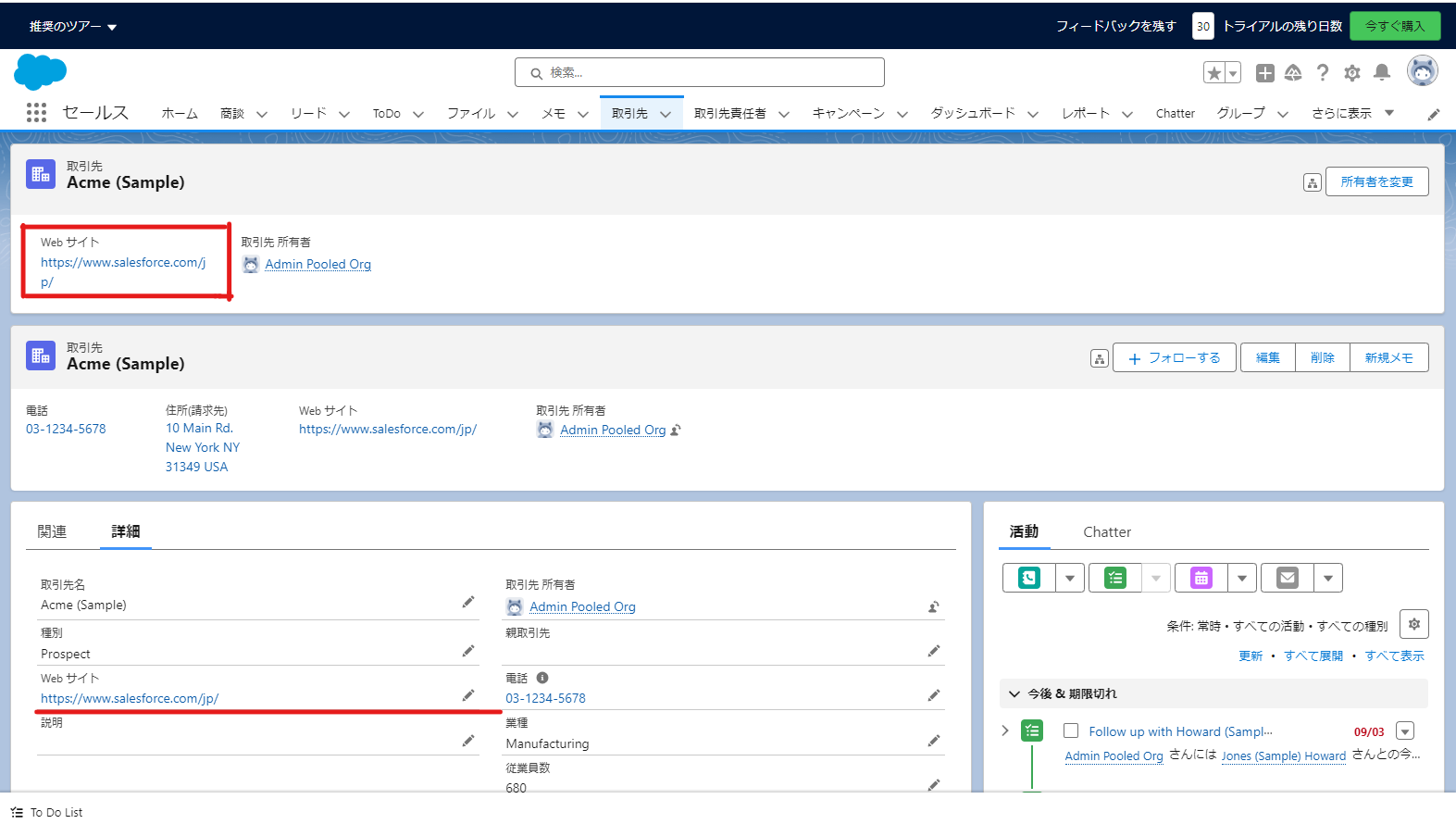
Task: Click the 検索 search input field
Action: click(700, 72)
